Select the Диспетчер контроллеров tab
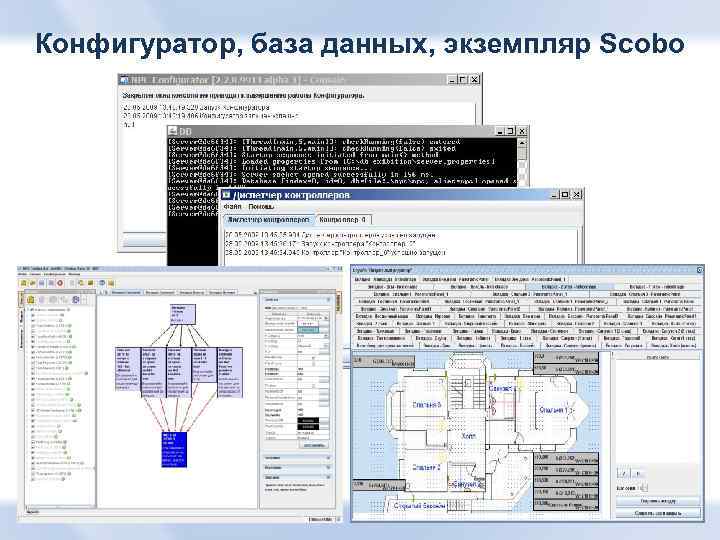This screenshot has width=720, height=540. click(269, 220)
